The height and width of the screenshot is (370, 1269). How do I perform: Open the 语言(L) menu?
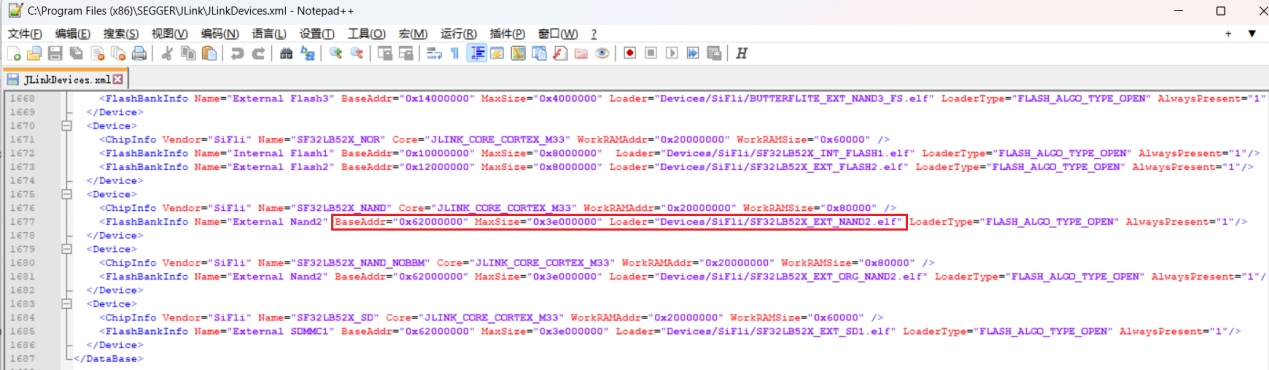(x=269, y=34)
